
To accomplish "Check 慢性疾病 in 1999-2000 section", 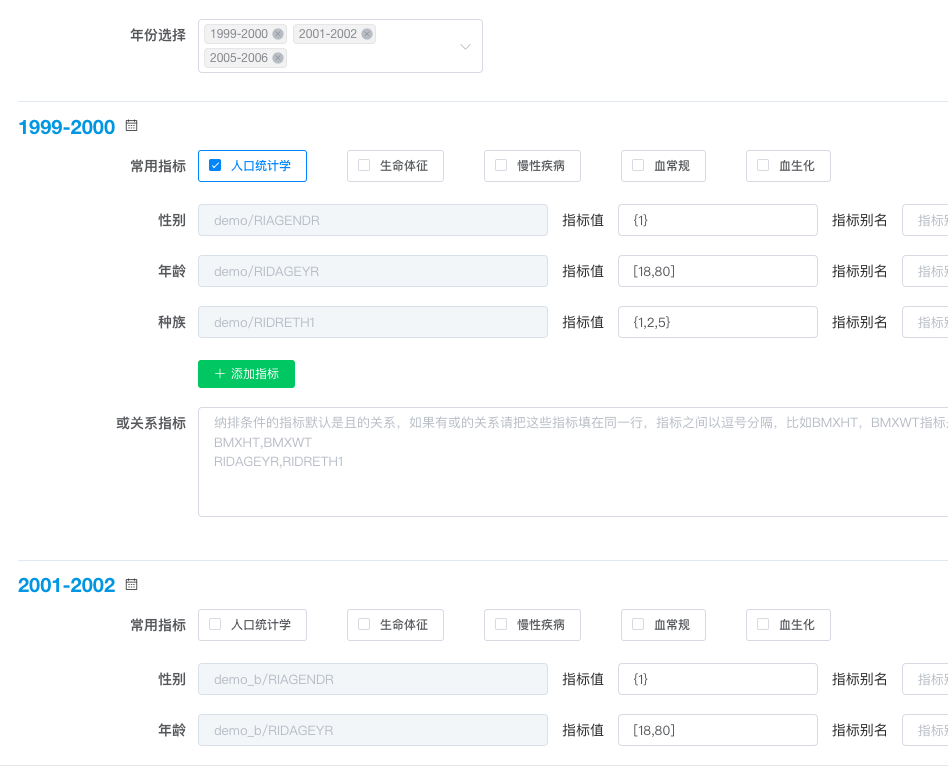I will [501, 165].
